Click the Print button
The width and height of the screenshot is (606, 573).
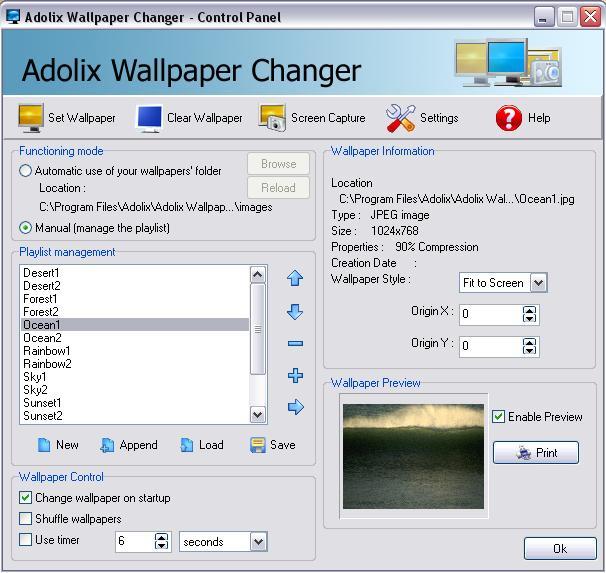point(536,452)
